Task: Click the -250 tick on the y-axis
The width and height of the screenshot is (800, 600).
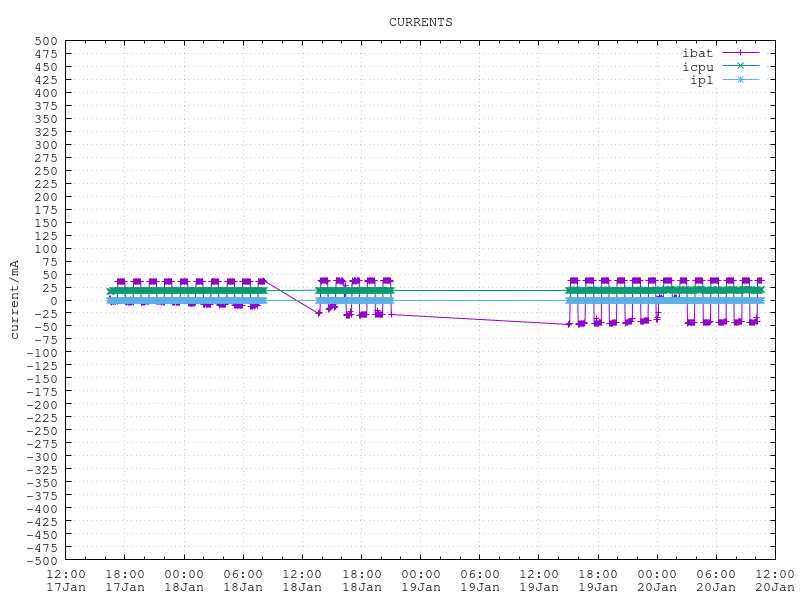Action: [x=42, y=430]
